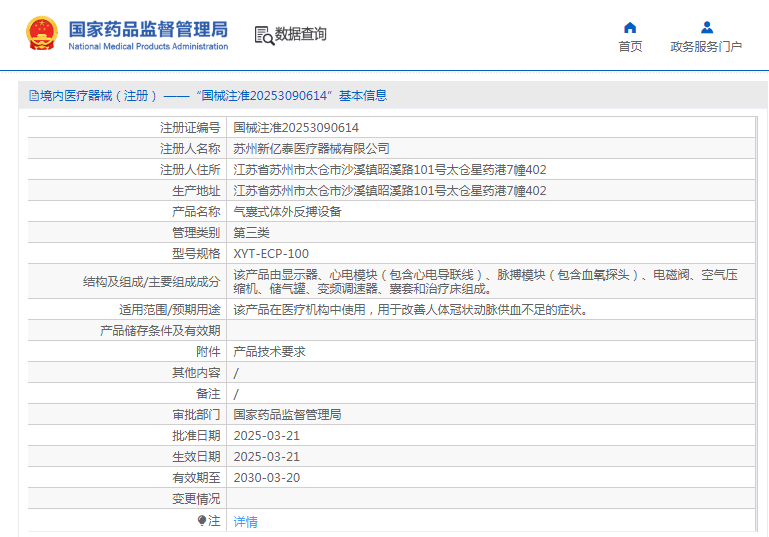Click the 型号规格 row label
The width and height of the screenshot is (769, 537).
coord(196,254)
